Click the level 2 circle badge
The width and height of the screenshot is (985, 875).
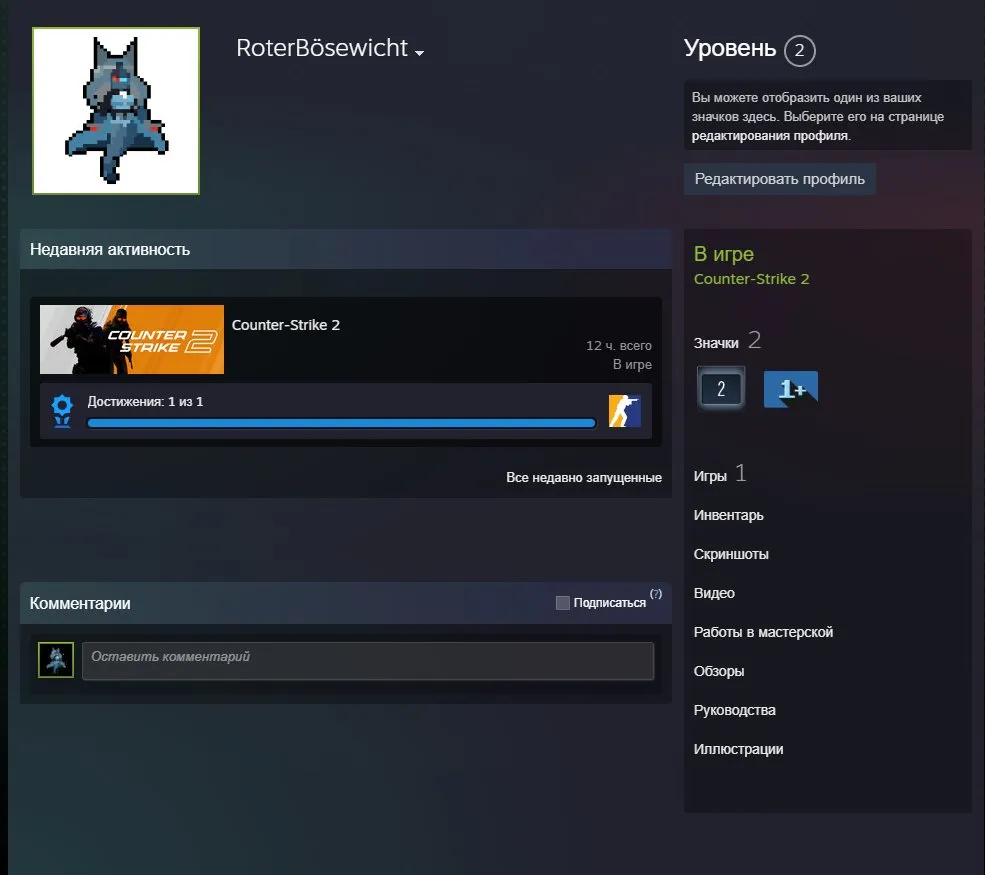(800, 51)
